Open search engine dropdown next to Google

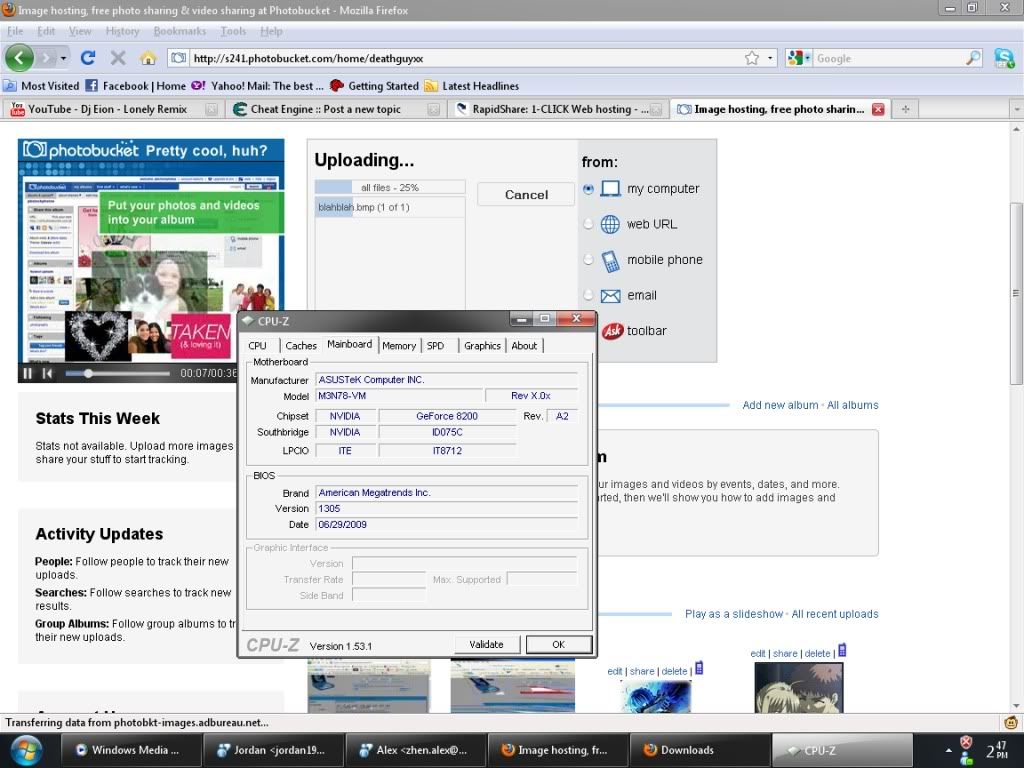coord(800,58)
